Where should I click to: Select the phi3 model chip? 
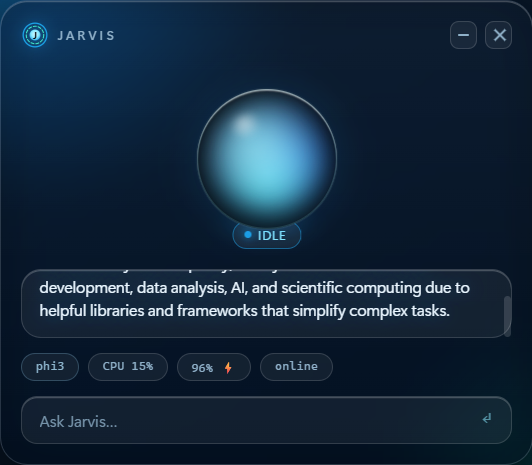tap(50, 367)
